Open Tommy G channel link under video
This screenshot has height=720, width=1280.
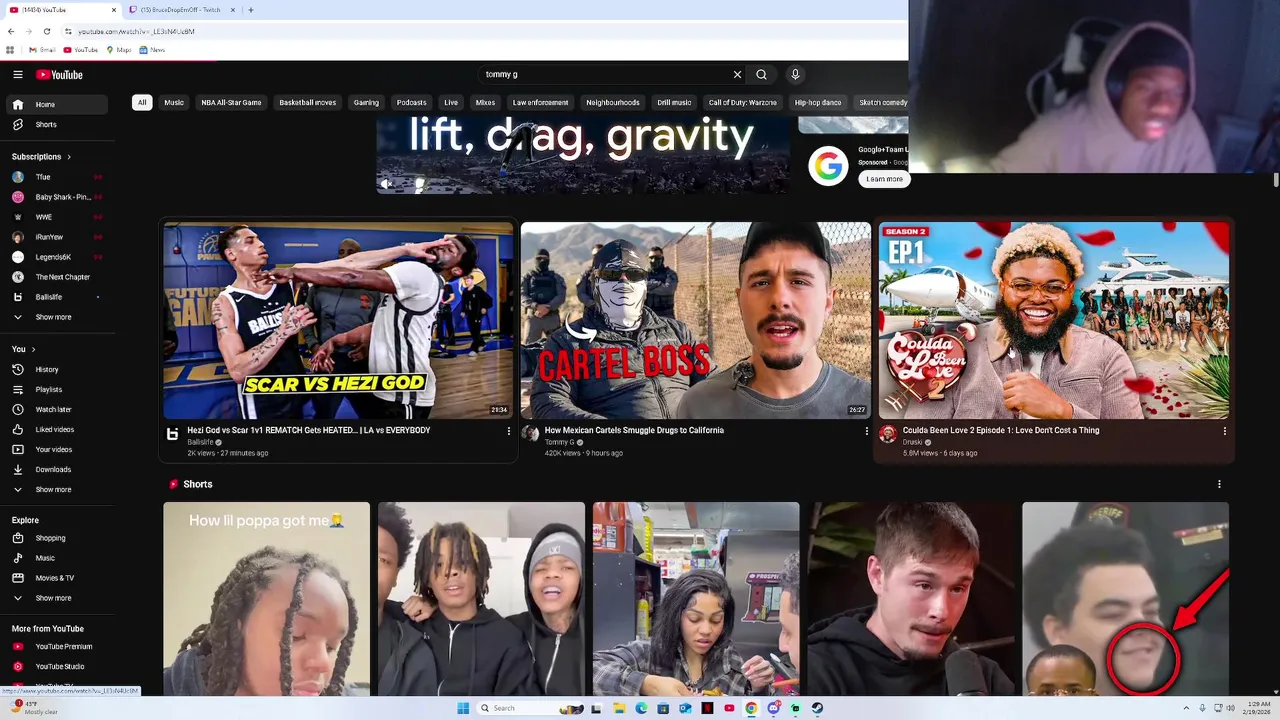pyautogui.click(x=559, y=442)
